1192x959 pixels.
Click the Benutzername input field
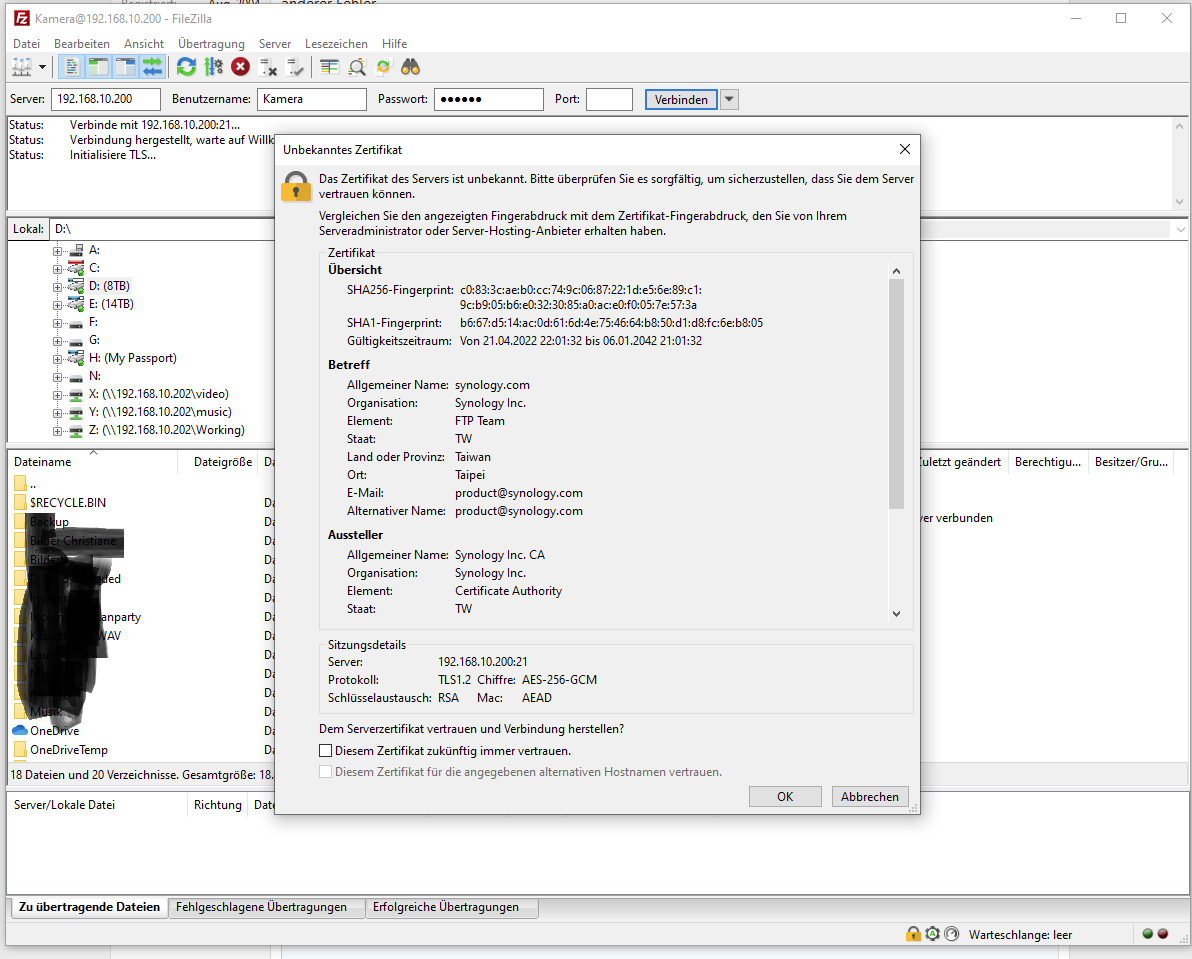click(312, 99)
